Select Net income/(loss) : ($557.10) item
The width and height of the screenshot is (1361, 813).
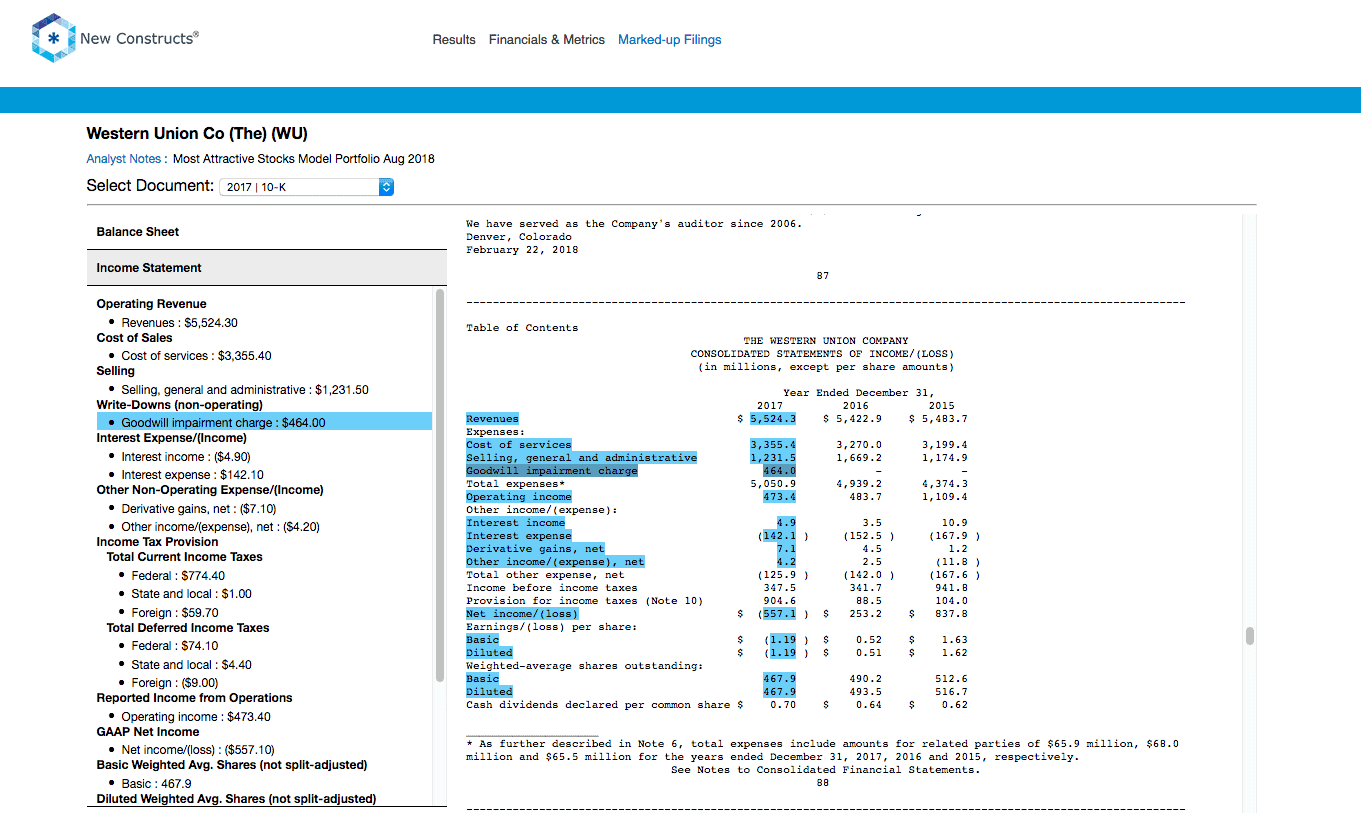(x=198, y=750)
